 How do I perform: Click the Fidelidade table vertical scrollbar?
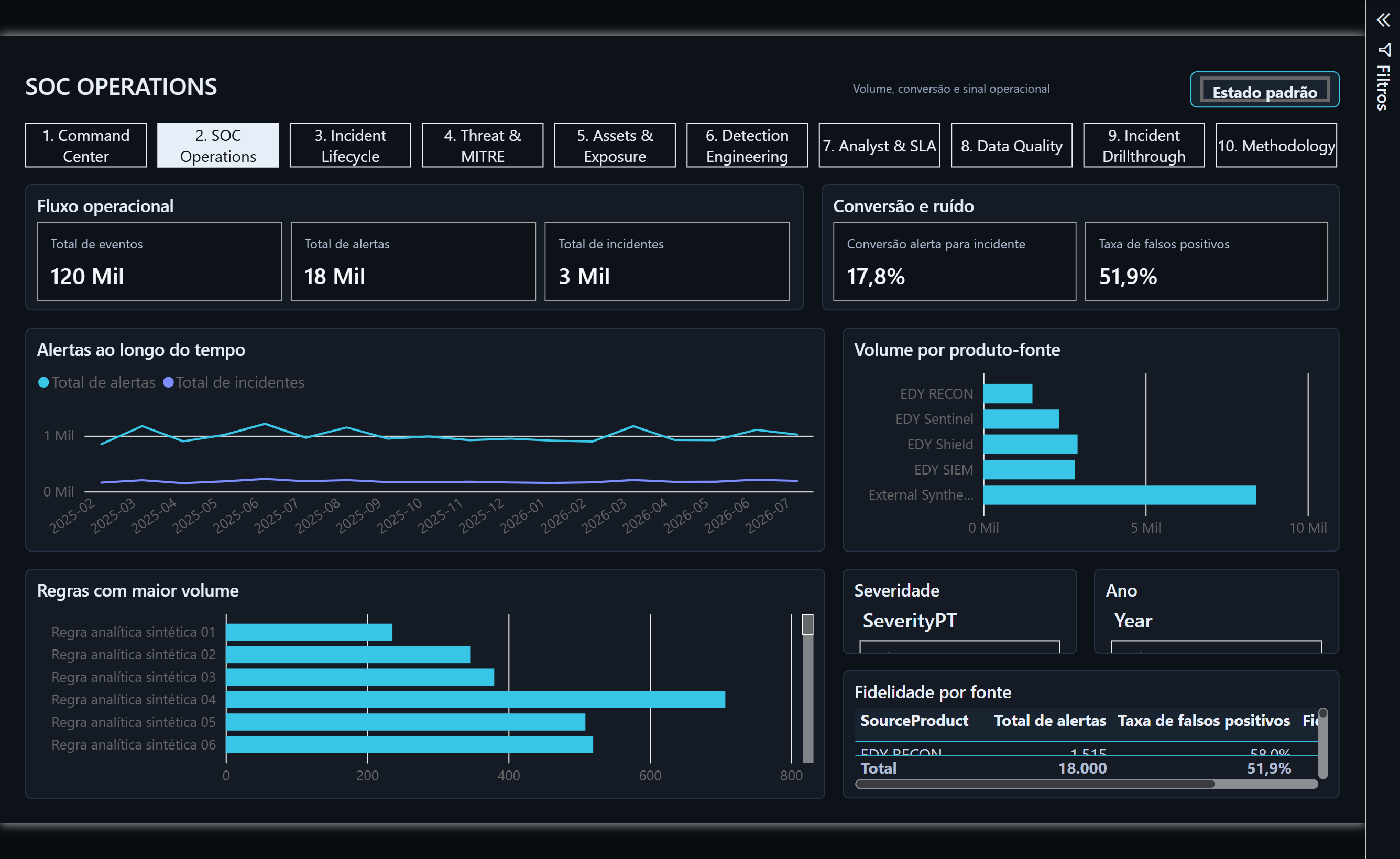pyautogui.click(x=1323, y=744)
